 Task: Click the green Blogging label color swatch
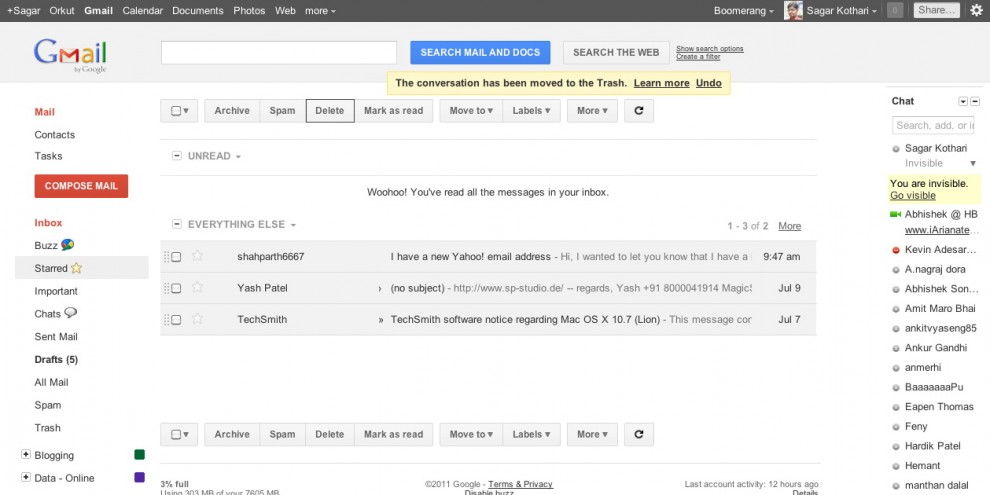(140, 455)
